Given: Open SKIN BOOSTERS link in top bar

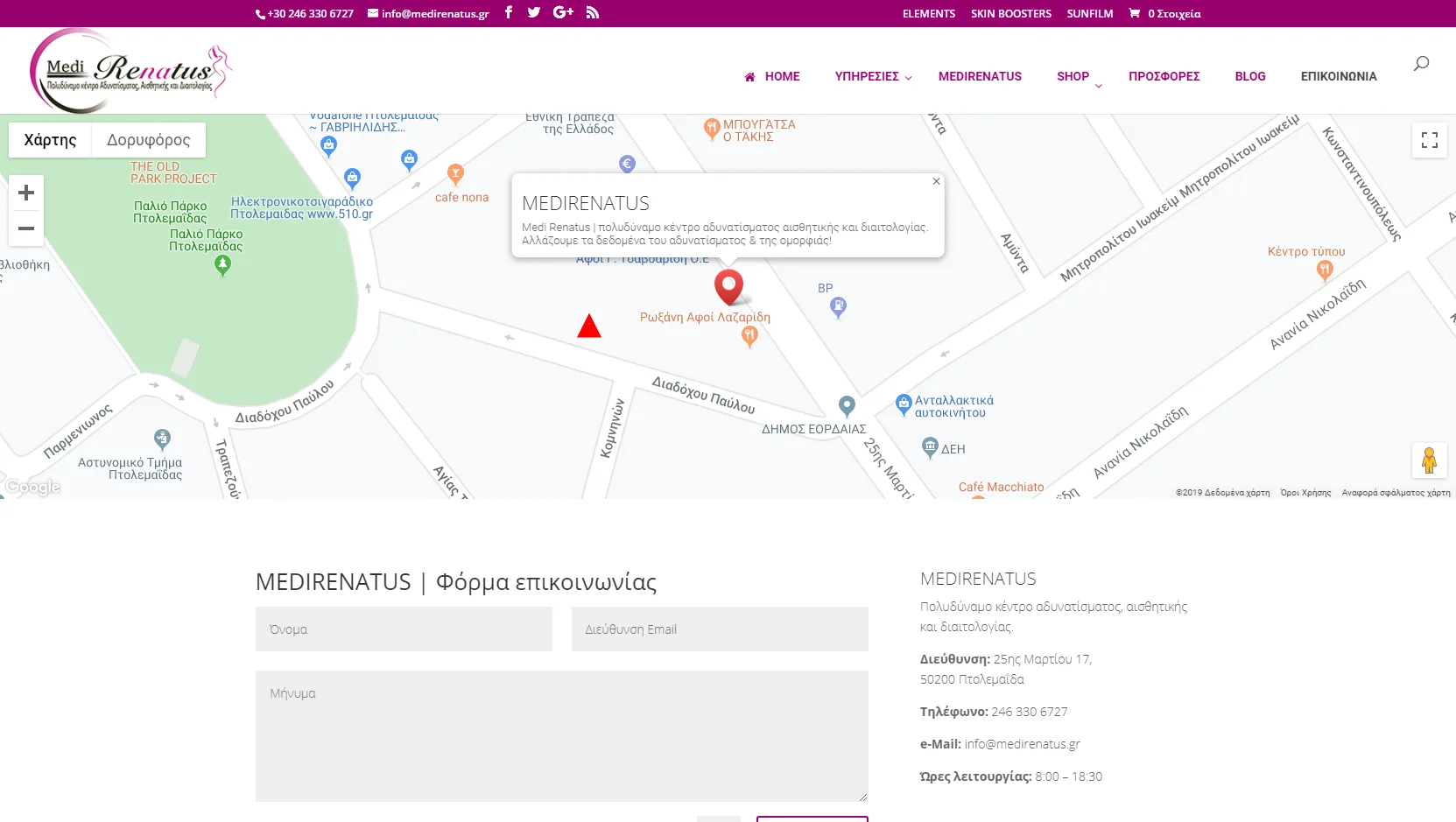Looking at the screenshot, I should (x=1011, y=14).
